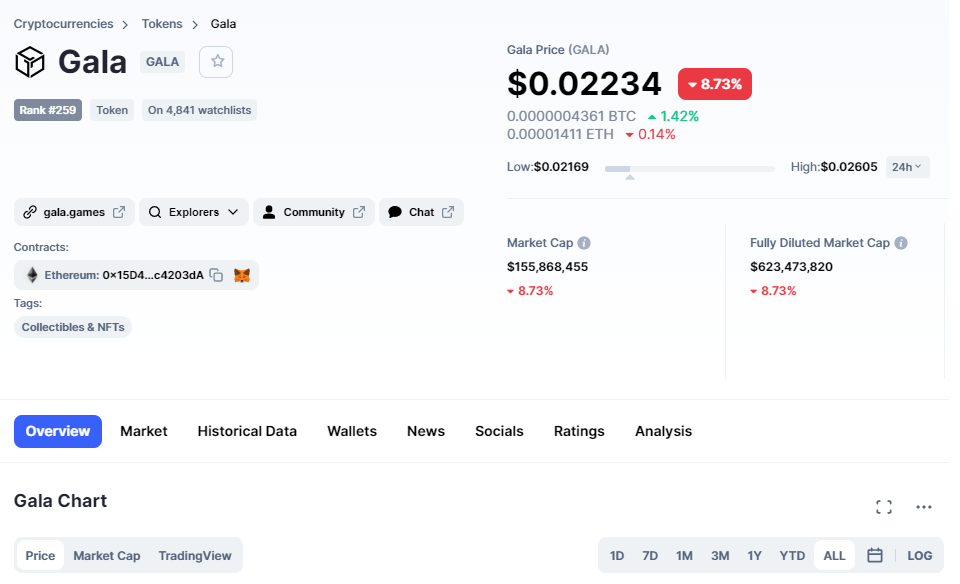Click the low-high price range slider
This screenshot has width=960, height=584.
click(x=689, y=169)
